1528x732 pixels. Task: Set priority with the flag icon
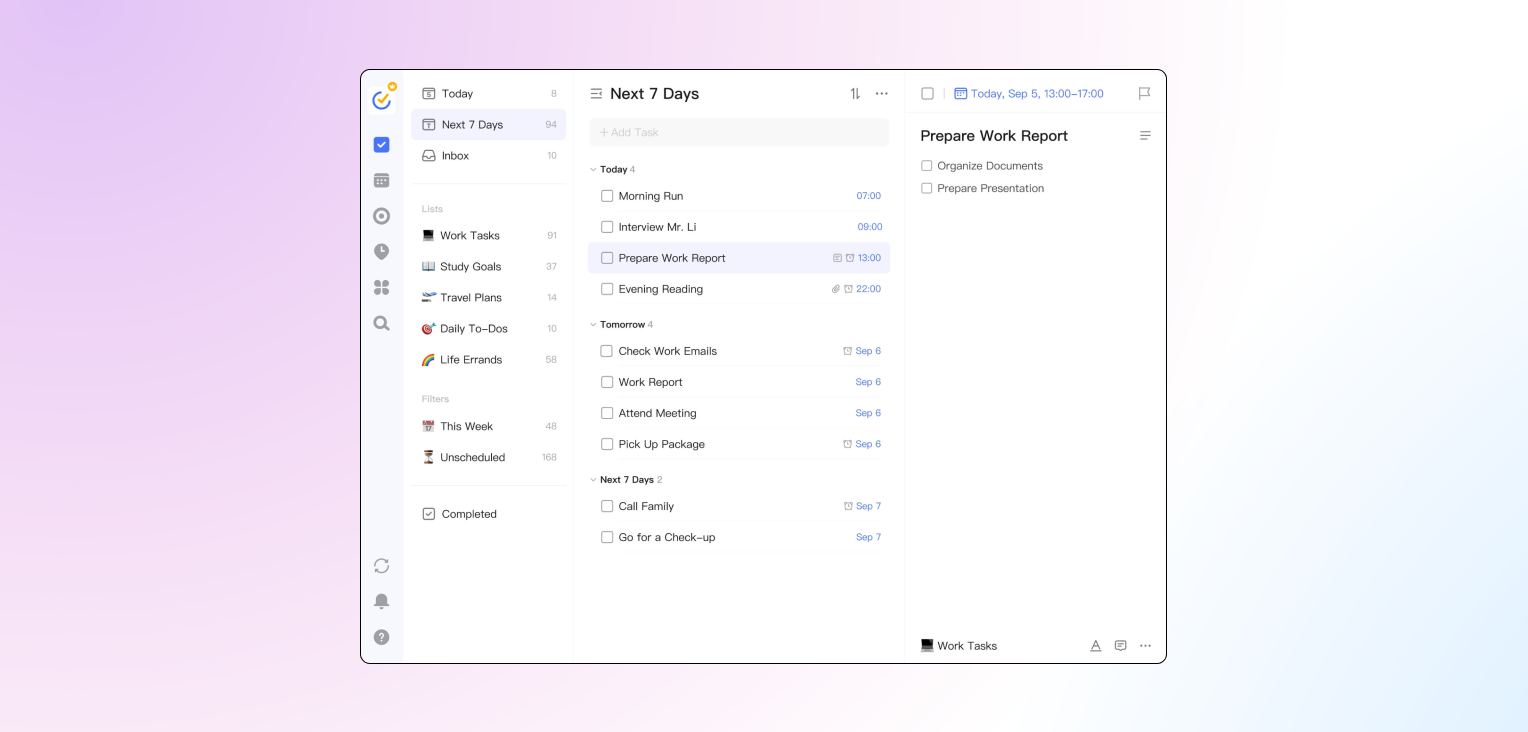click(x=1144, y=94)
